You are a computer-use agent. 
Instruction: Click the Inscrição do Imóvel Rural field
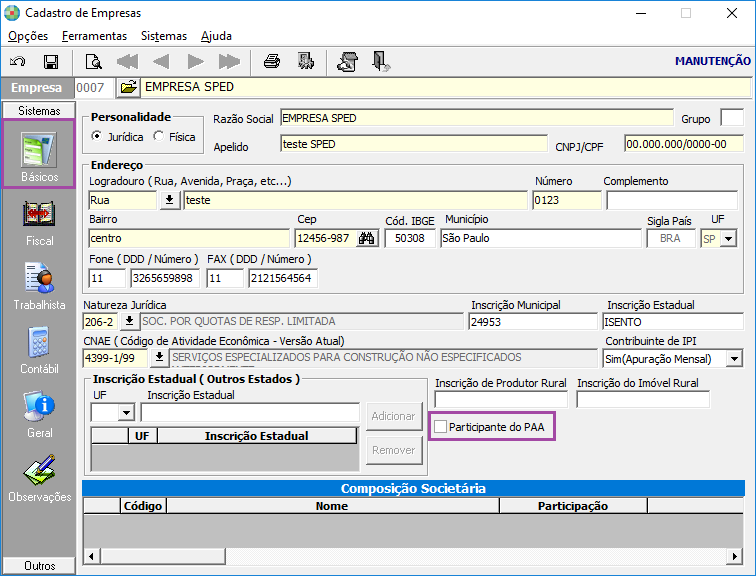643,400
